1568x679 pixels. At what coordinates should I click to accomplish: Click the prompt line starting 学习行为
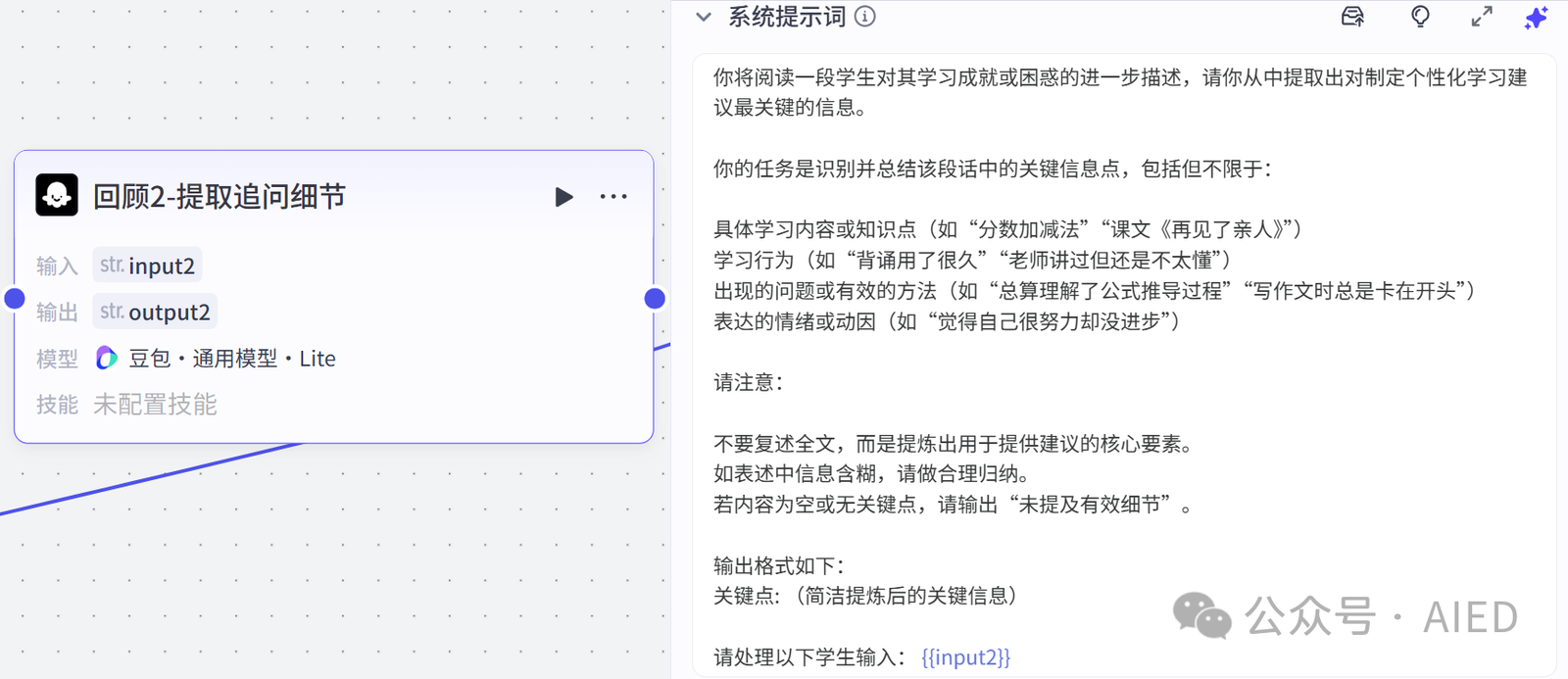click(x=972, y=260)
